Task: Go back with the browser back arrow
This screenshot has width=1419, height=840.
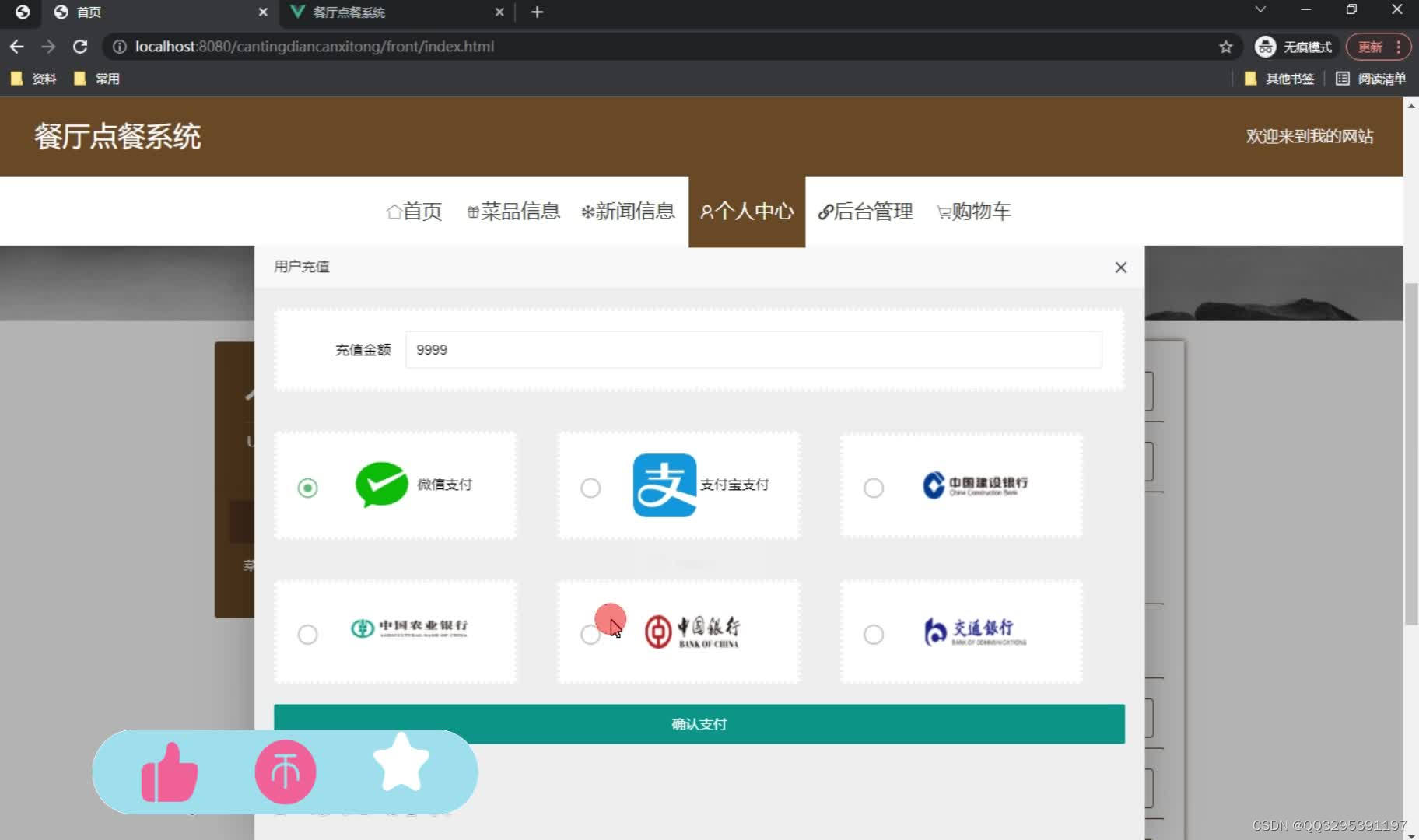Action: (17, 47)
